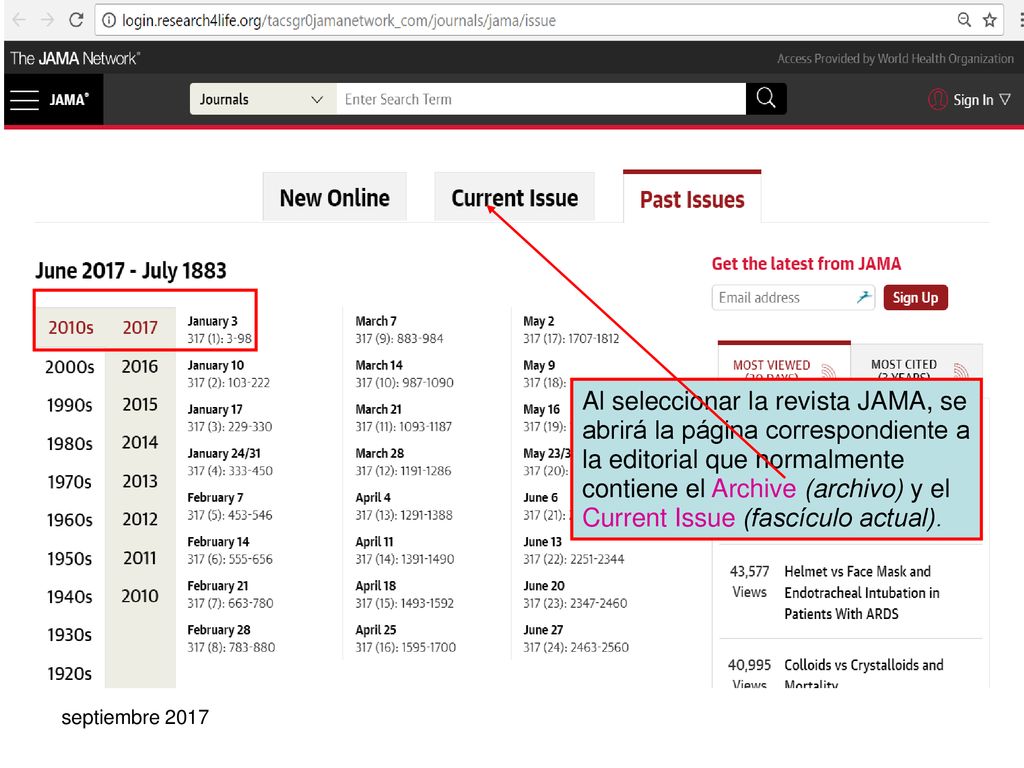The height and width of the screenshot is (768, 1024).
Task: Open the May 2 issue
Action: (571, 330)
